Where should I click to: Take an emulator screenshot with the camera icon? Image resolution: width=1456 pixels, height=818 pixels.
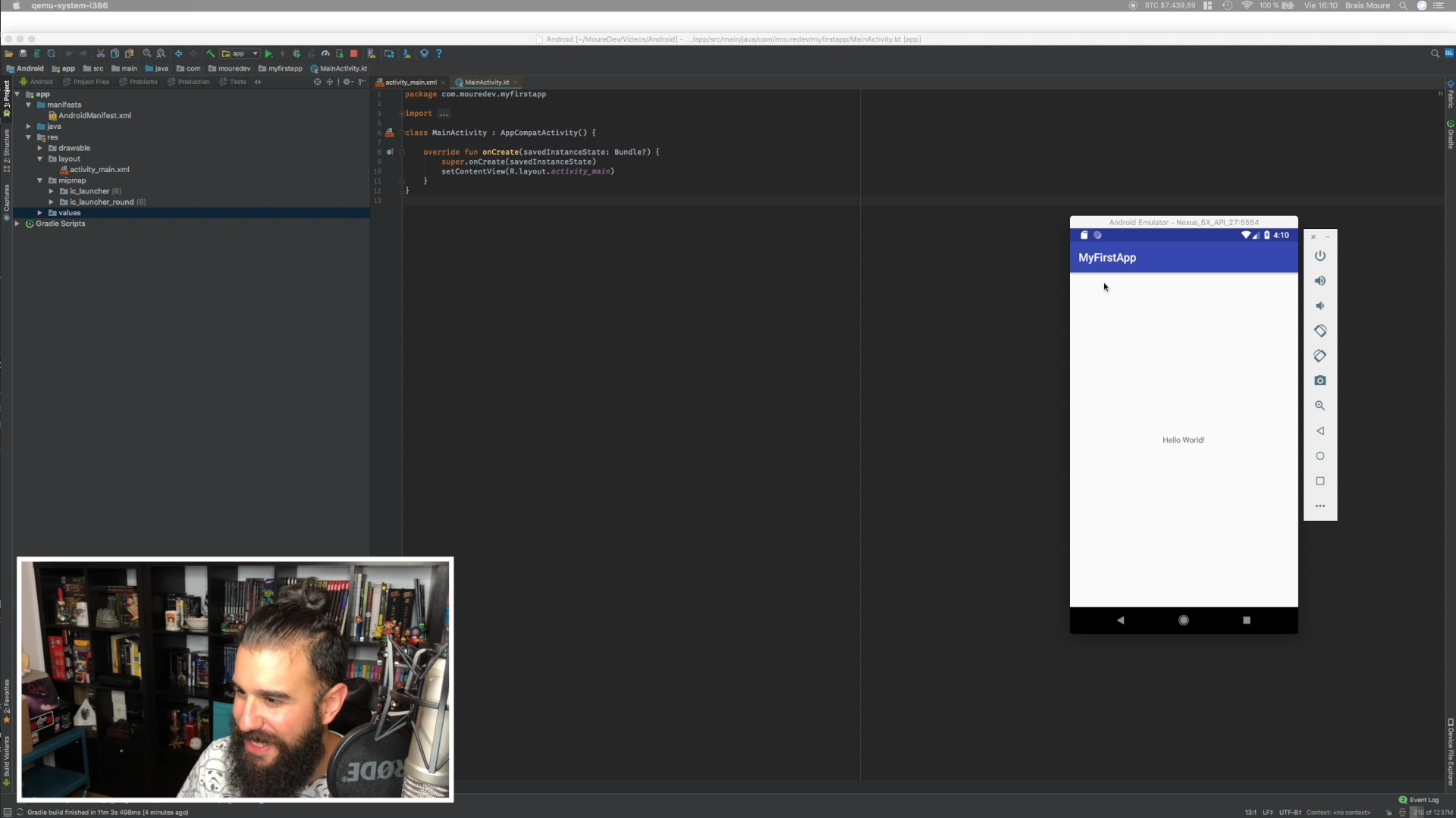tap(1319, 381)
